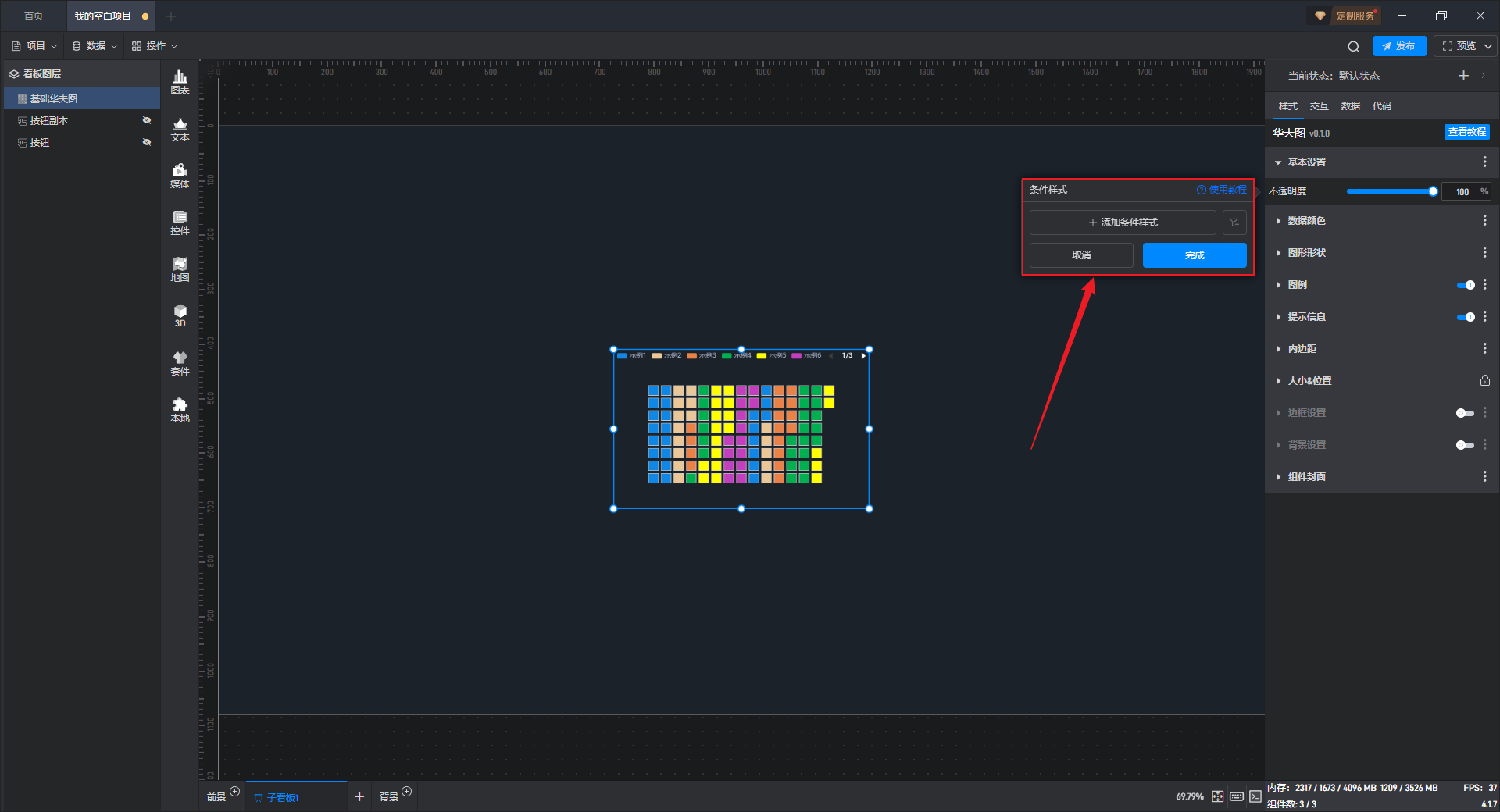
Task: Open 组件封面 more options menu
Action: pyautogui.click(x=1484, y=476)
